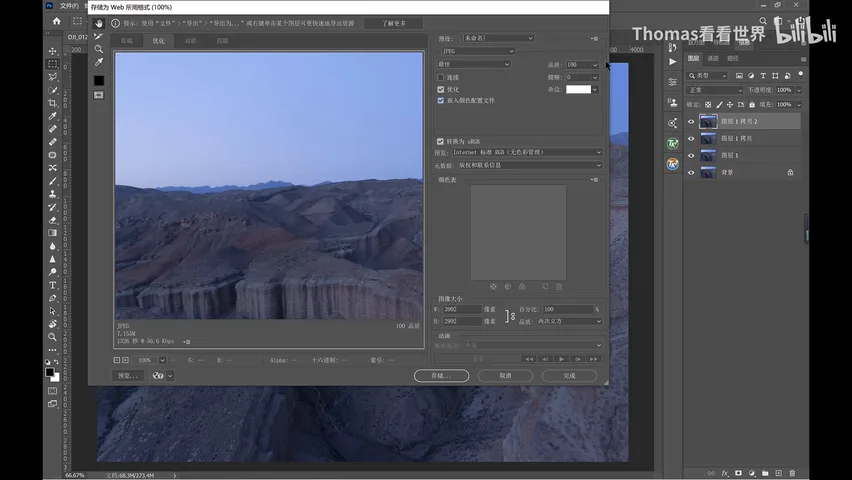Click the zoom out minus button under preview
Screen dimensions: 852x480
point(117,360)
